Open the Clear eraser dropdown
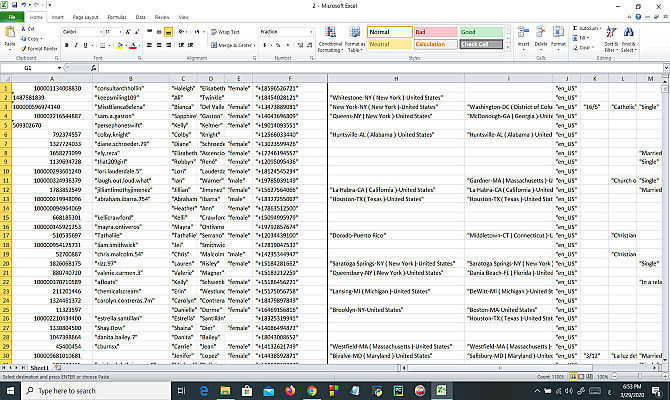This screenshot has width=670, height=400. click(583, 47)
